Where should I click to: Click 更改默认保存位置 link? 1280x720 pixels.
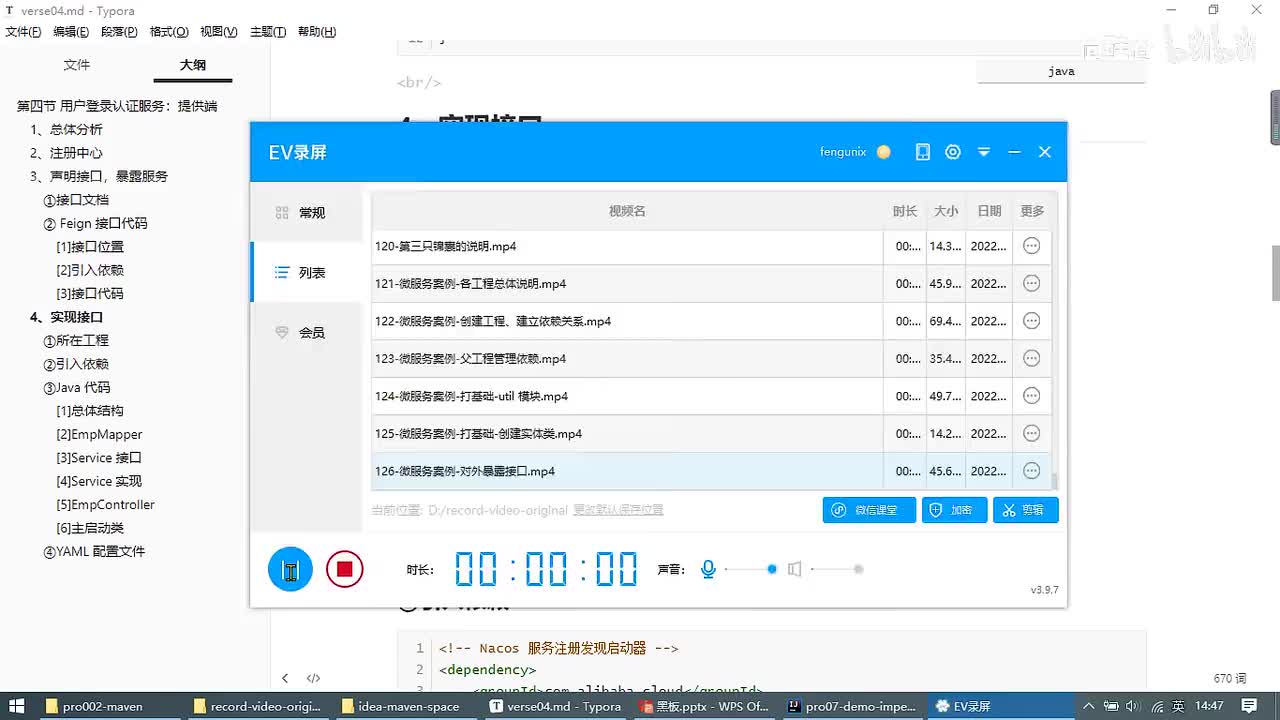tap(618, 510)
